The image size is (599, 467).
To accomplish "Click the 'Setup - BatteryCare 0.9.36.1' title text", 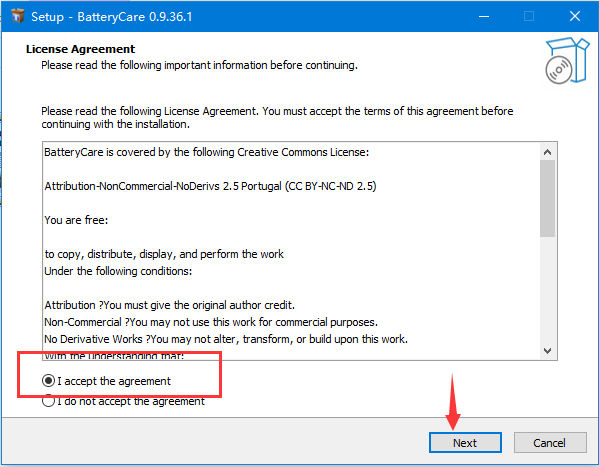I will coord(112,17).
